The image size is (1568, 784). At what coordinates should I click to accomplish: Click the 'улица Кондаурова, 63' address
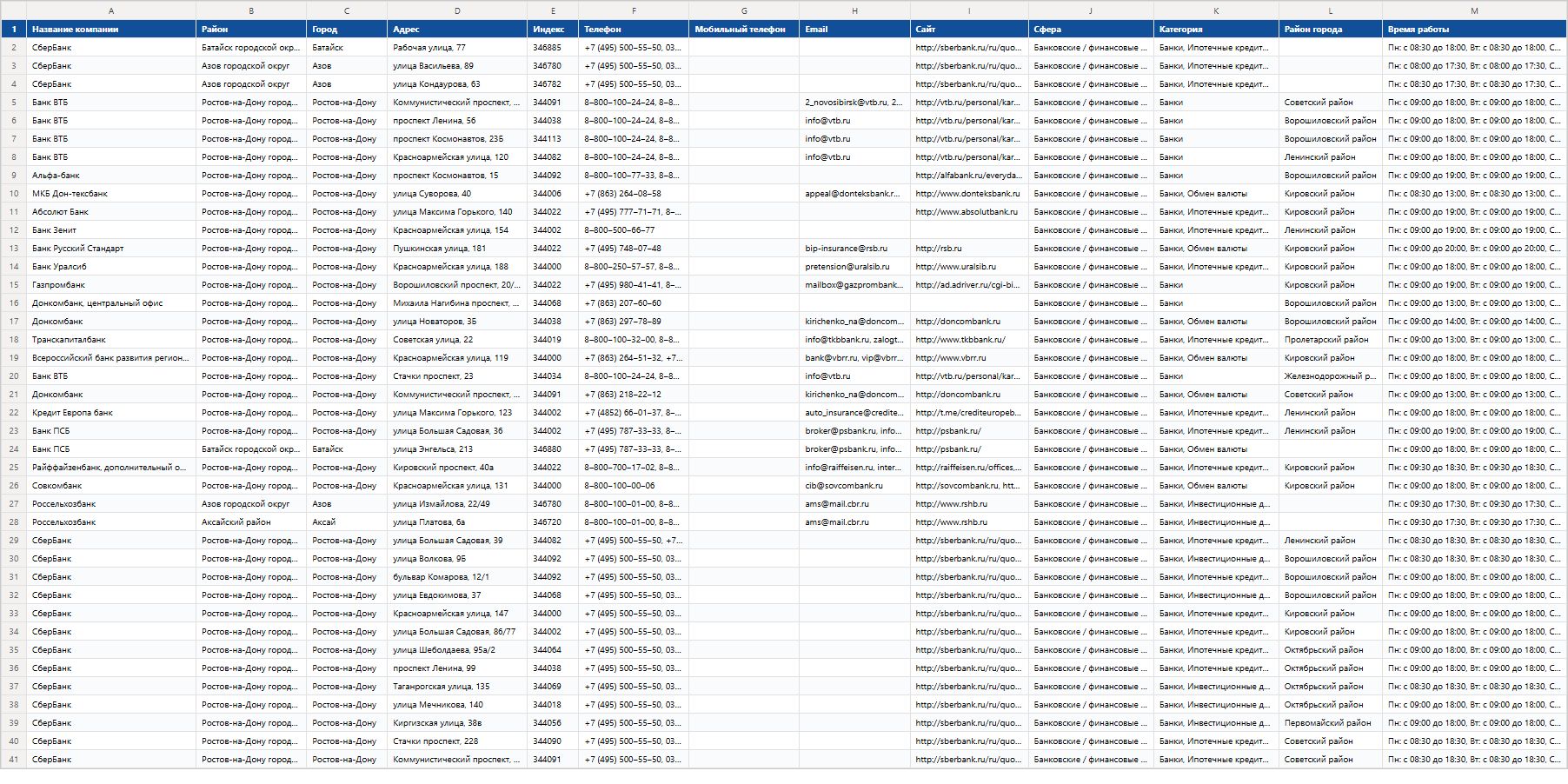[457, 84]
